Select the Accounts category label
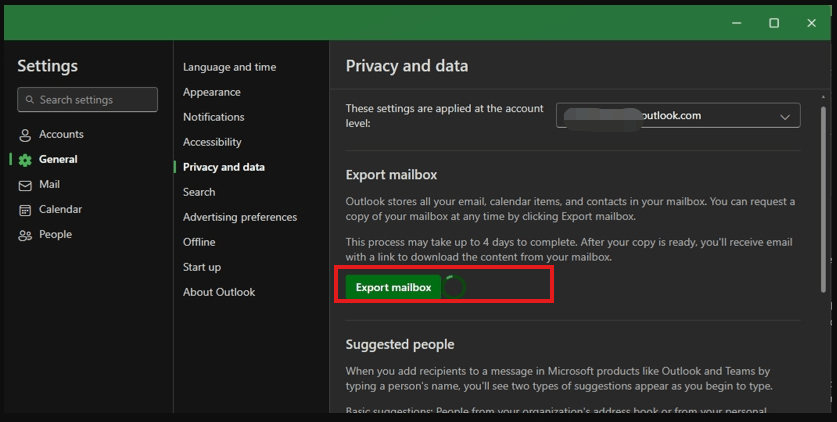Image resolution: width=837 pixels, height=422 pixels. [x=61, y=134]
